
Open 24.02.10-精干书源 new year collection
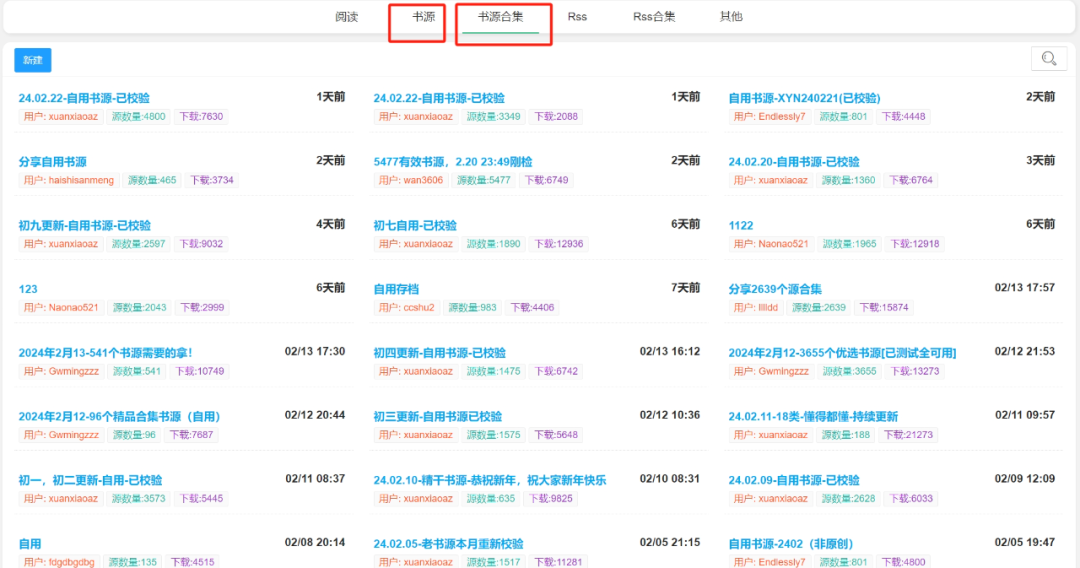click(x=489, y=480)
